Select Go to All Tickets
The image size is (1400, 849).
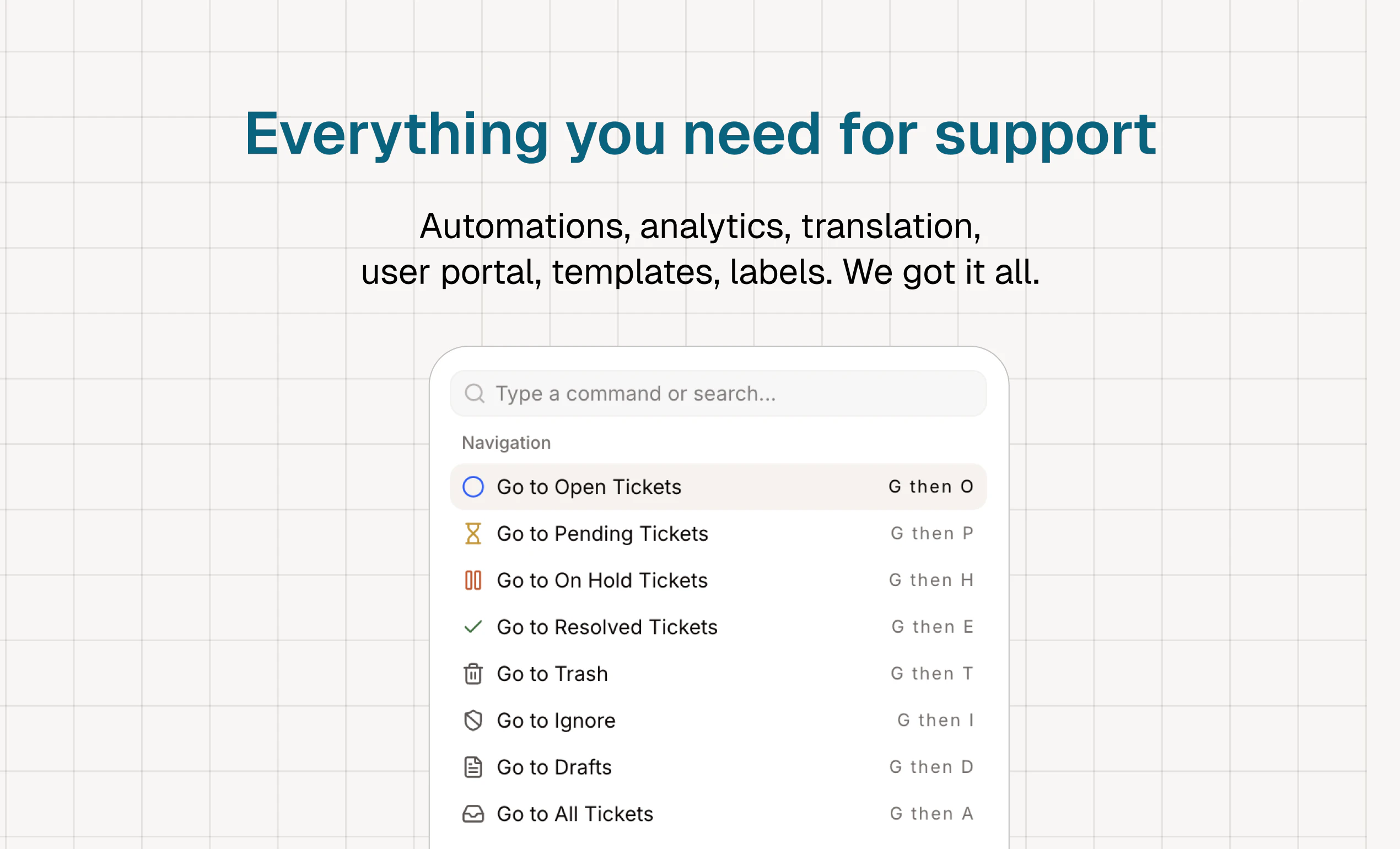point(574,814)
